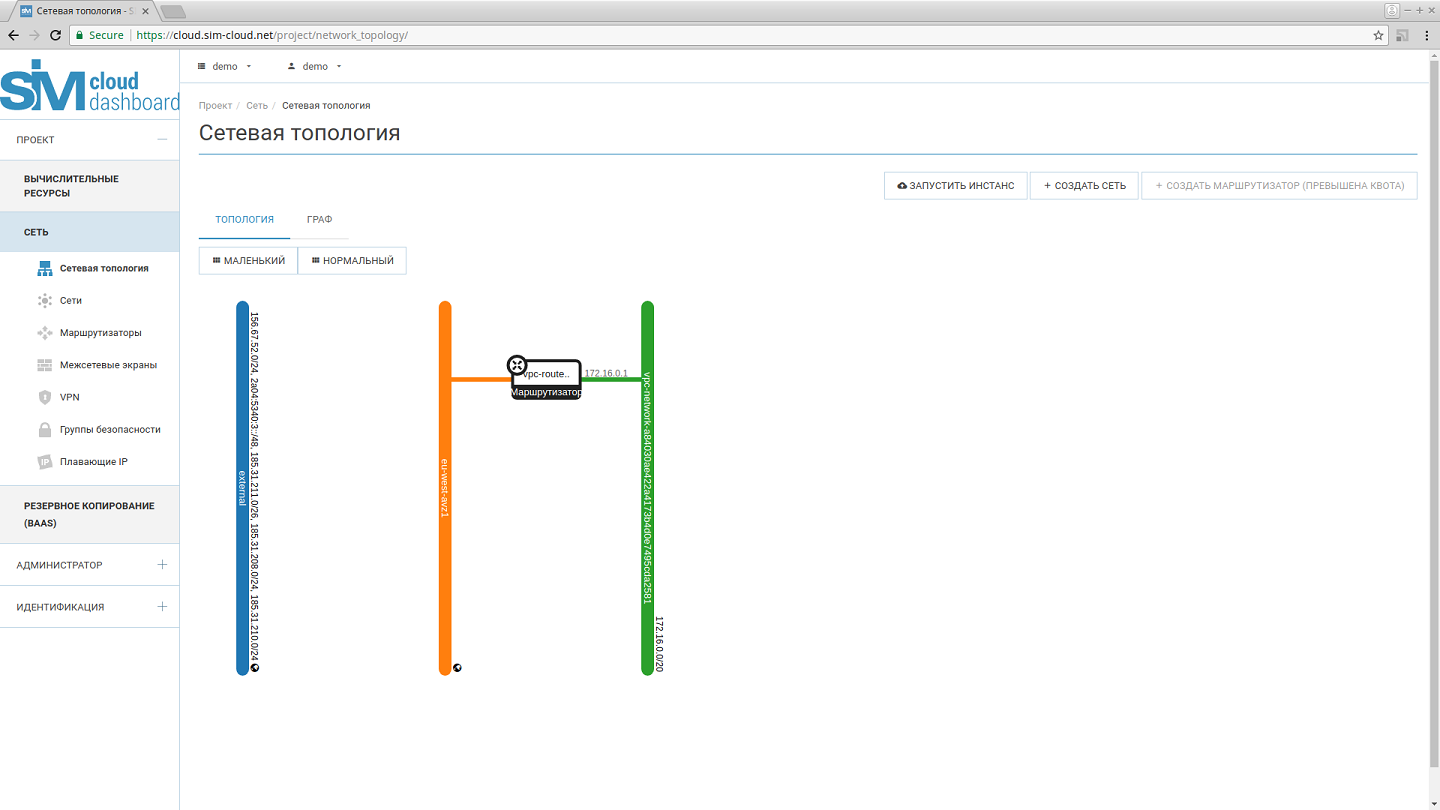The image size is (1440, 810).
Task: Expand the ИДЕНТИФИКАЦИЯ section
Action: [x=162, y=607]
